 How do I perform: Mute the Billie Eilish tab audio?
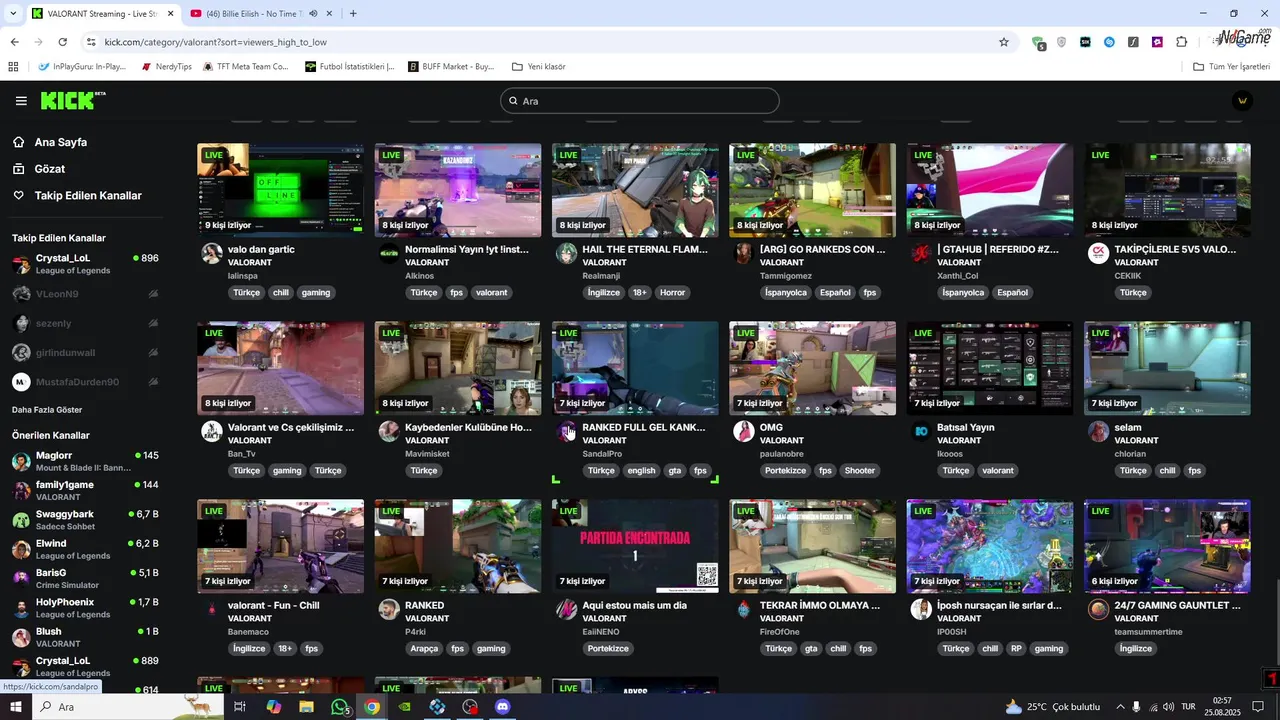pos(313,14)
